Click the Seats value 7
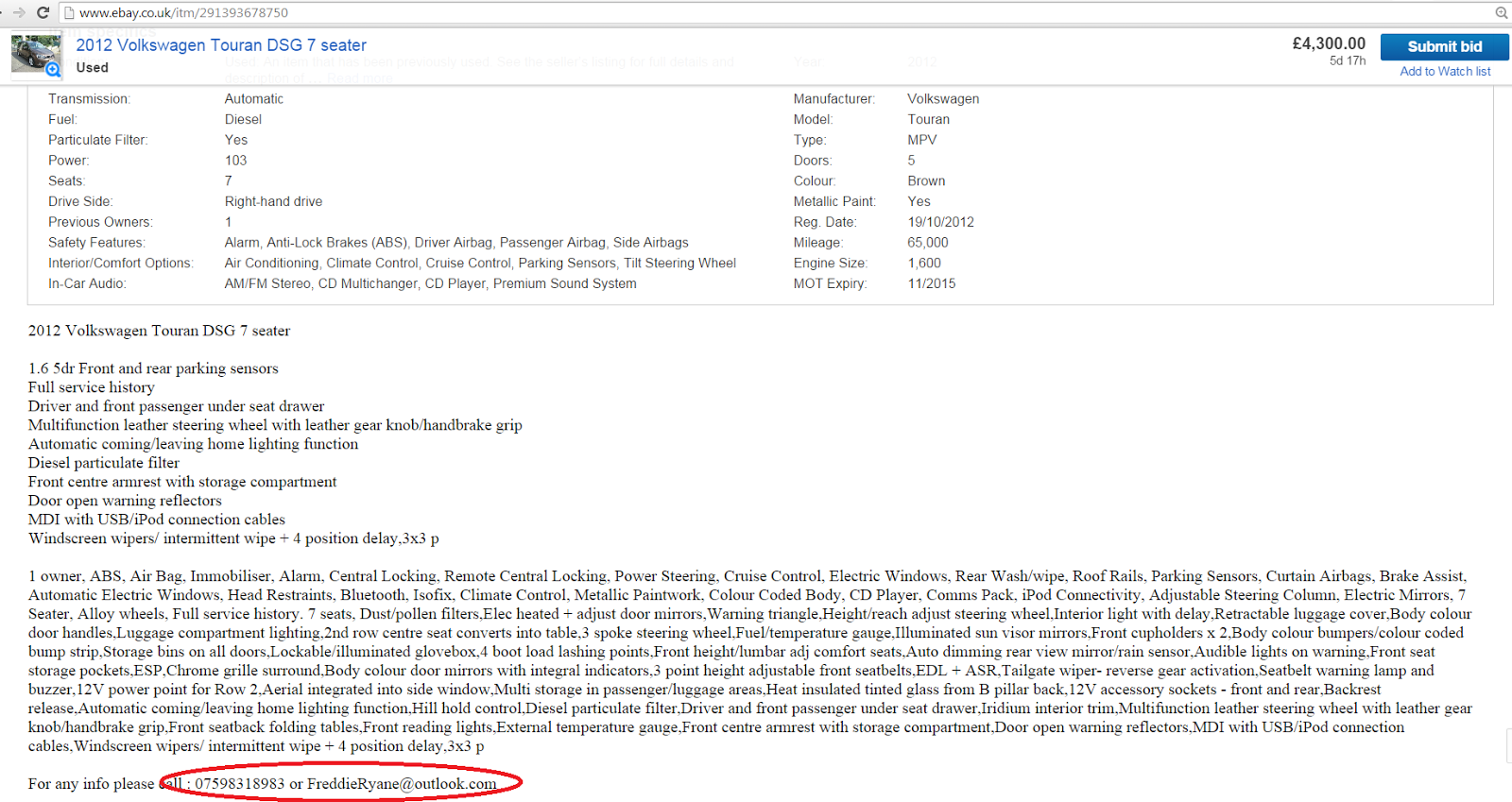 point(228,181)
